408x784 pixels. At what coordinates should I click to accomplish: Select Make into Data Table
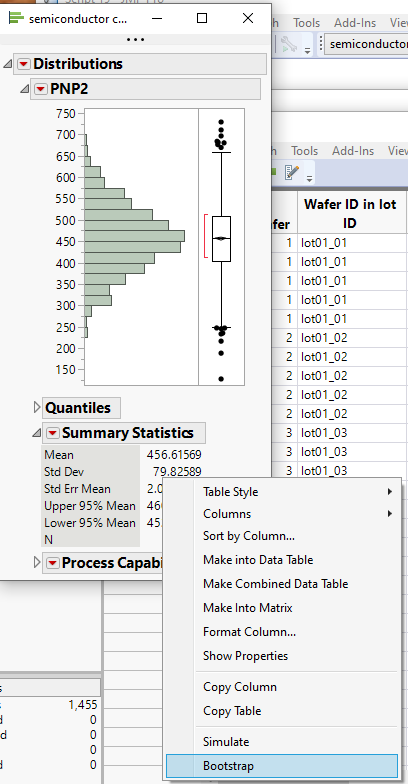pos(282,560)
